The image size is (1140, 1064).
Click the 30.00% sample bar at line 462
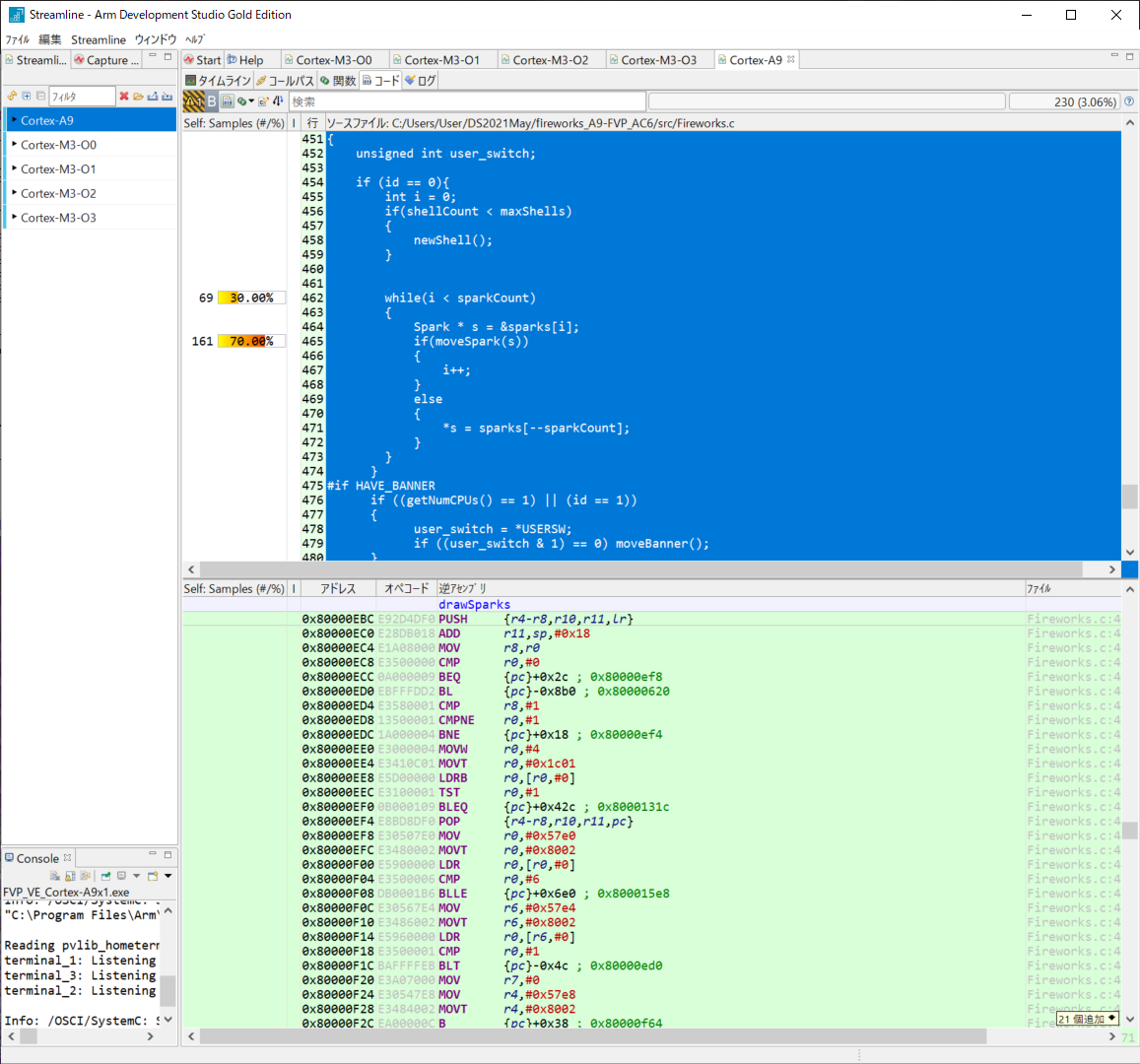click(x=251, y=298)
